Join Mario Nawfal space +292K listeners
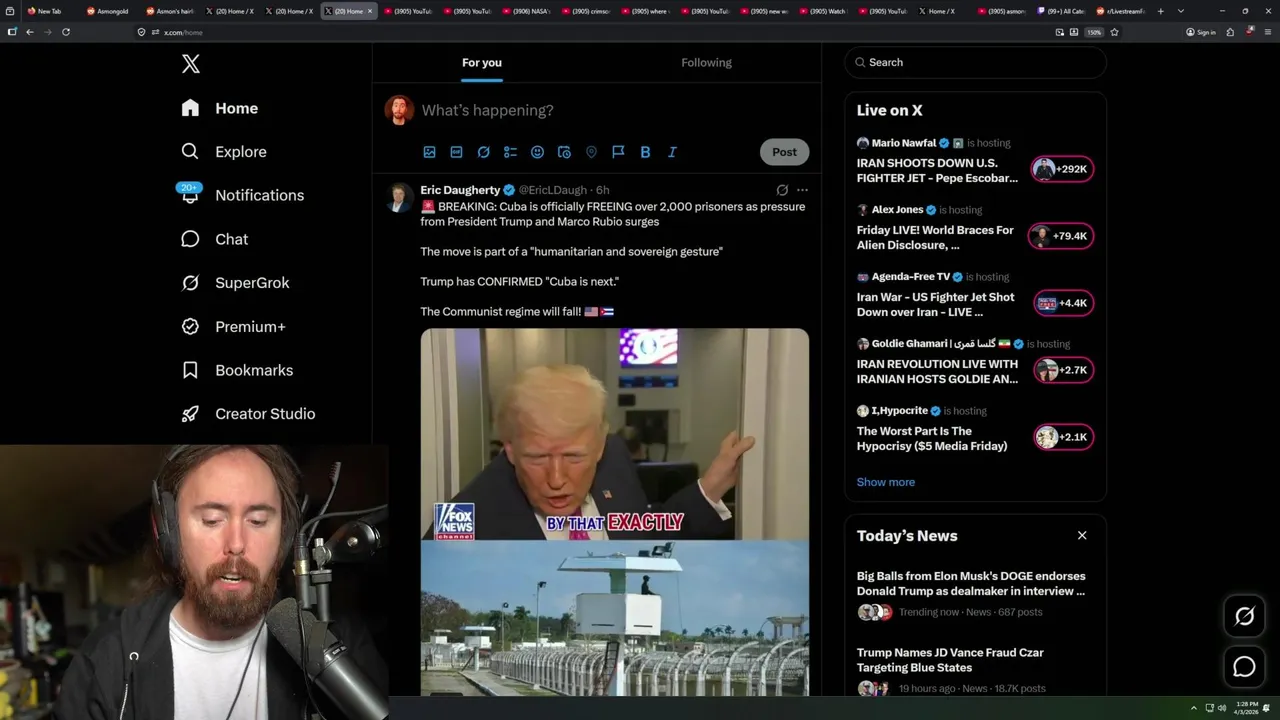 point(1062,169)
